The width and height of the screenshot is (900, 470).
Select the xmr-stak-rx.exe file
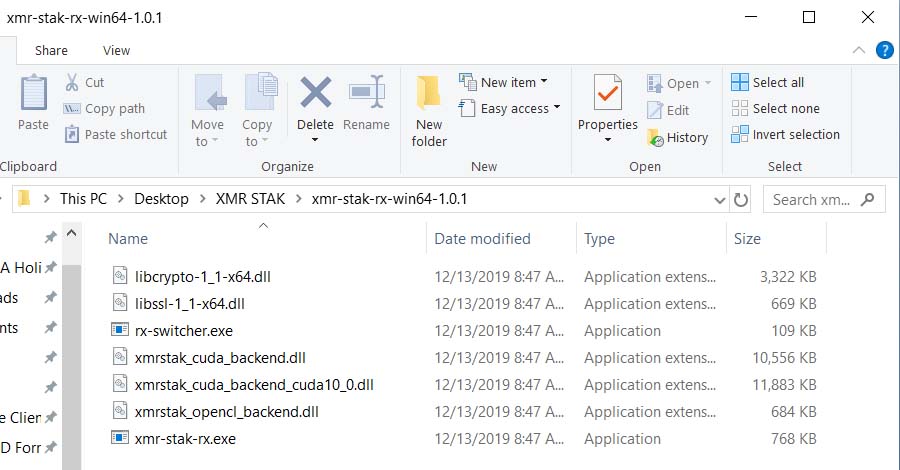[185, 438]
